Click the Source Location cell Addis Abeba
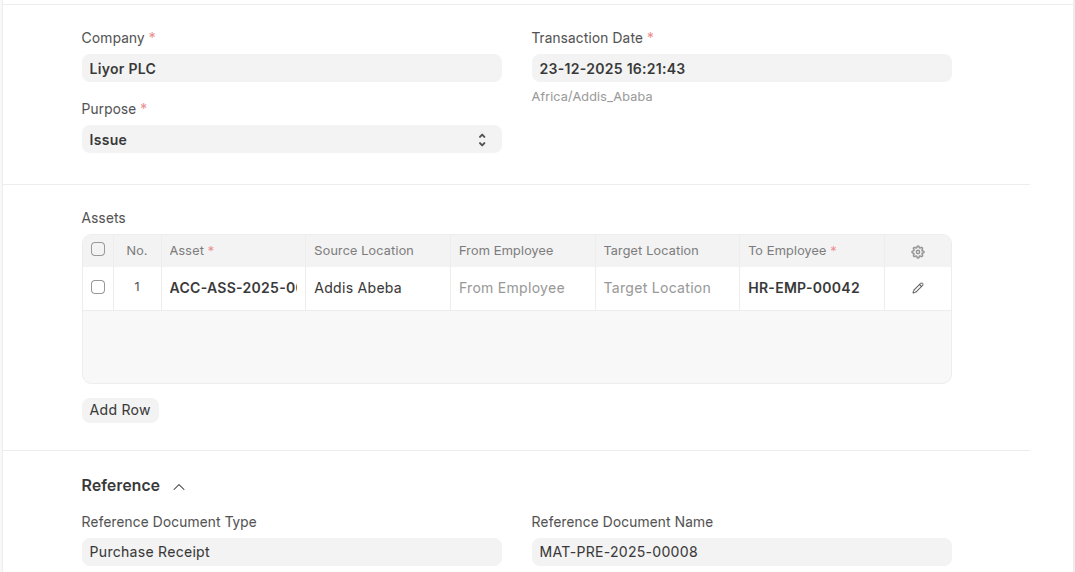The height and width of the screenshot is (572, 1075). 377,288
